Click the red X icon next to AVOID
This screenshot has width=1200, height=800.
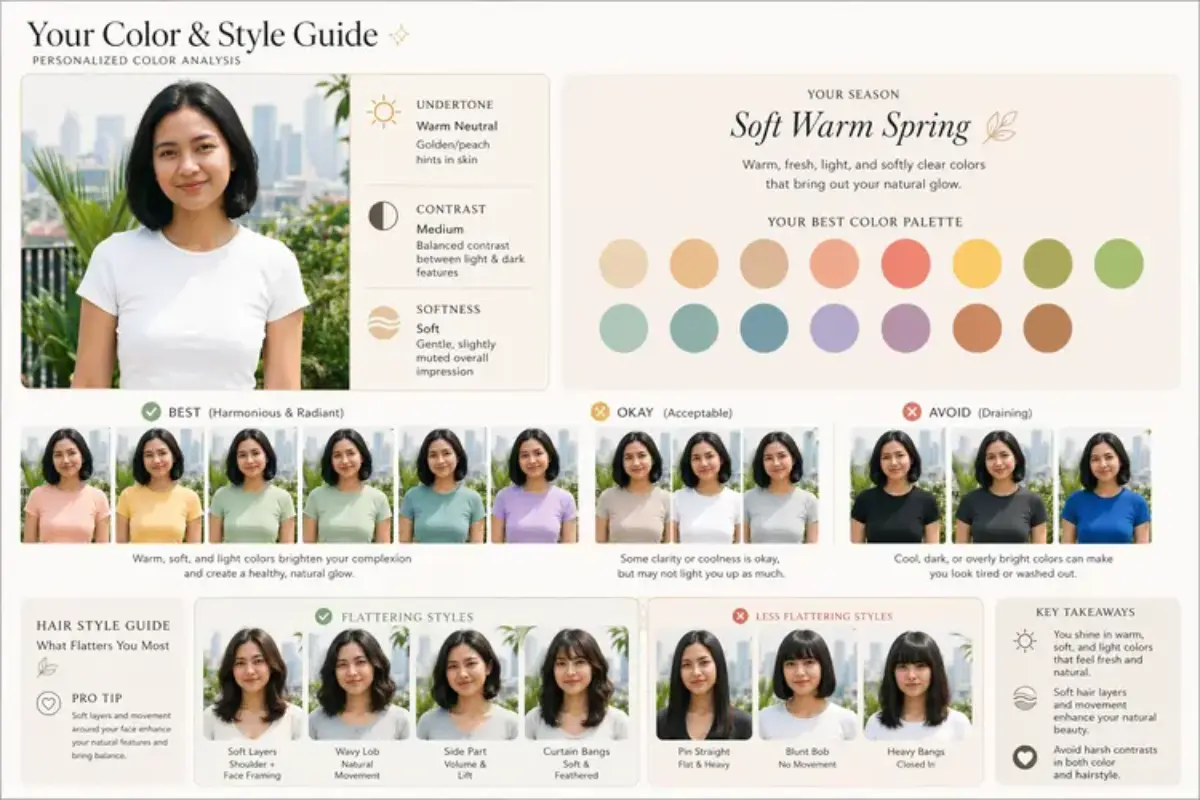911,411
